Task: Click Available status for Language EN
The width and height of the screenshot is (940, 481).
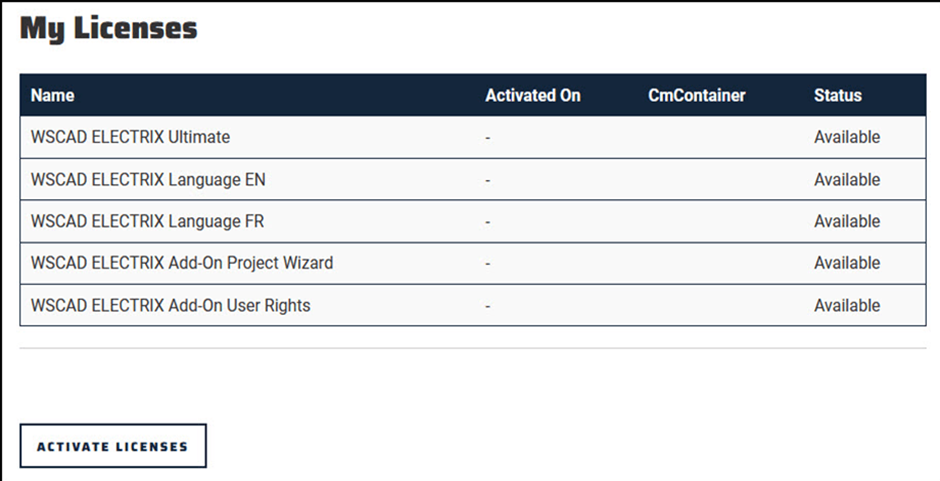Action: (847, 179)
